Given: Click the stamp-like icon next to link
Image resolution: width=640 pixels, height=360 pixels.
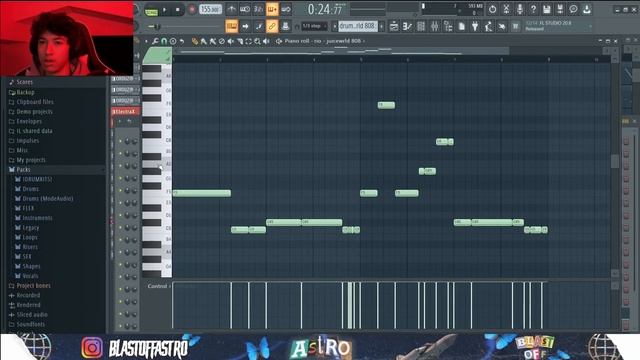Looking at the screenshot, I should coord(285,27).
